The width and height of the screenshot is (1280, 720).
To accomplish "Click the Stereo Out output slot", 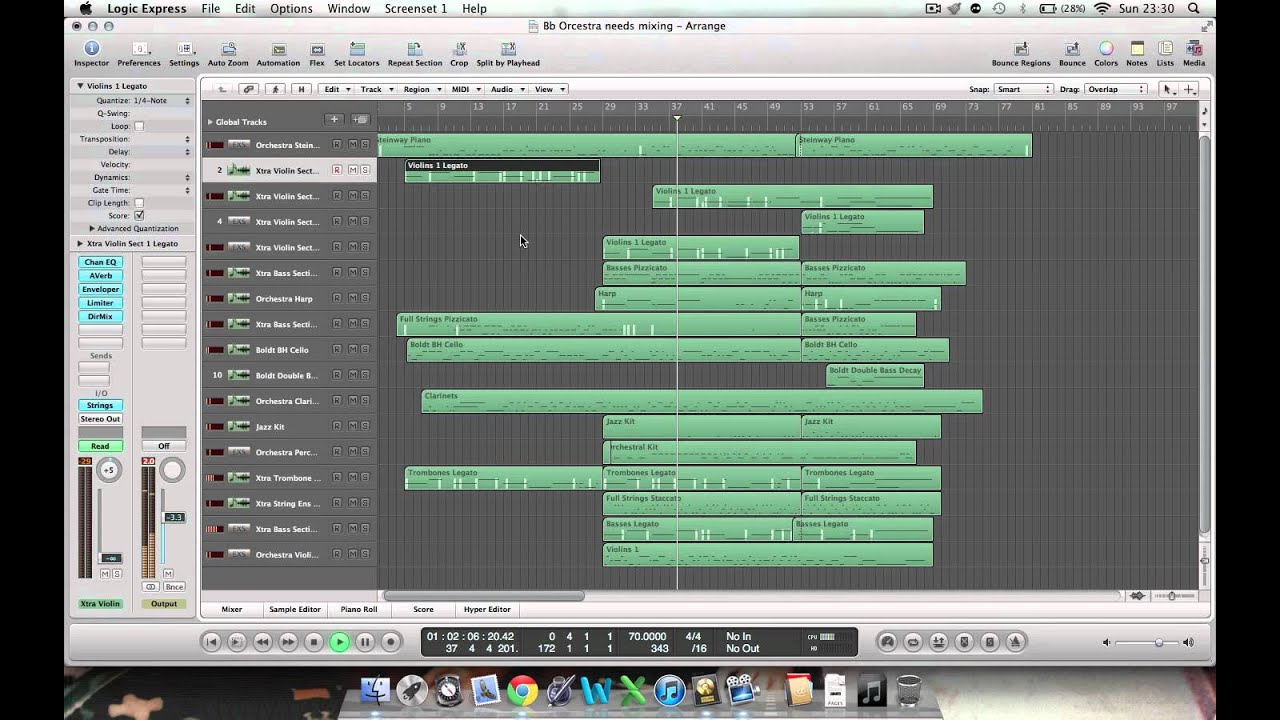I will coord(100,419).
